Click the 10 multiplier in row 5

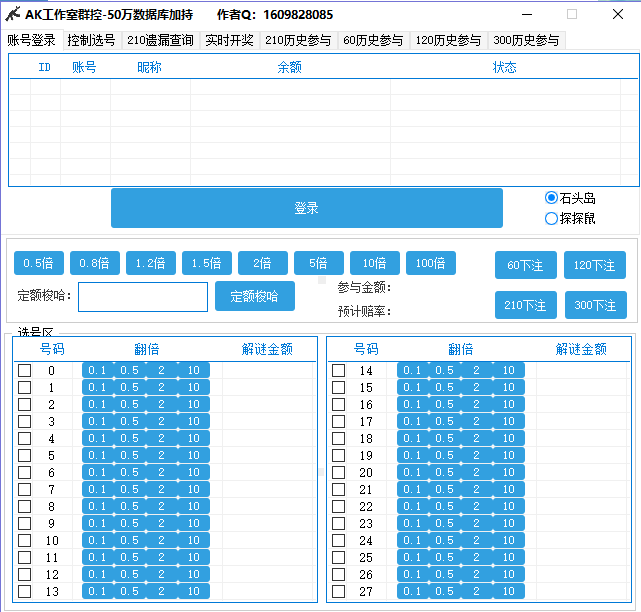tap(193, 455)
